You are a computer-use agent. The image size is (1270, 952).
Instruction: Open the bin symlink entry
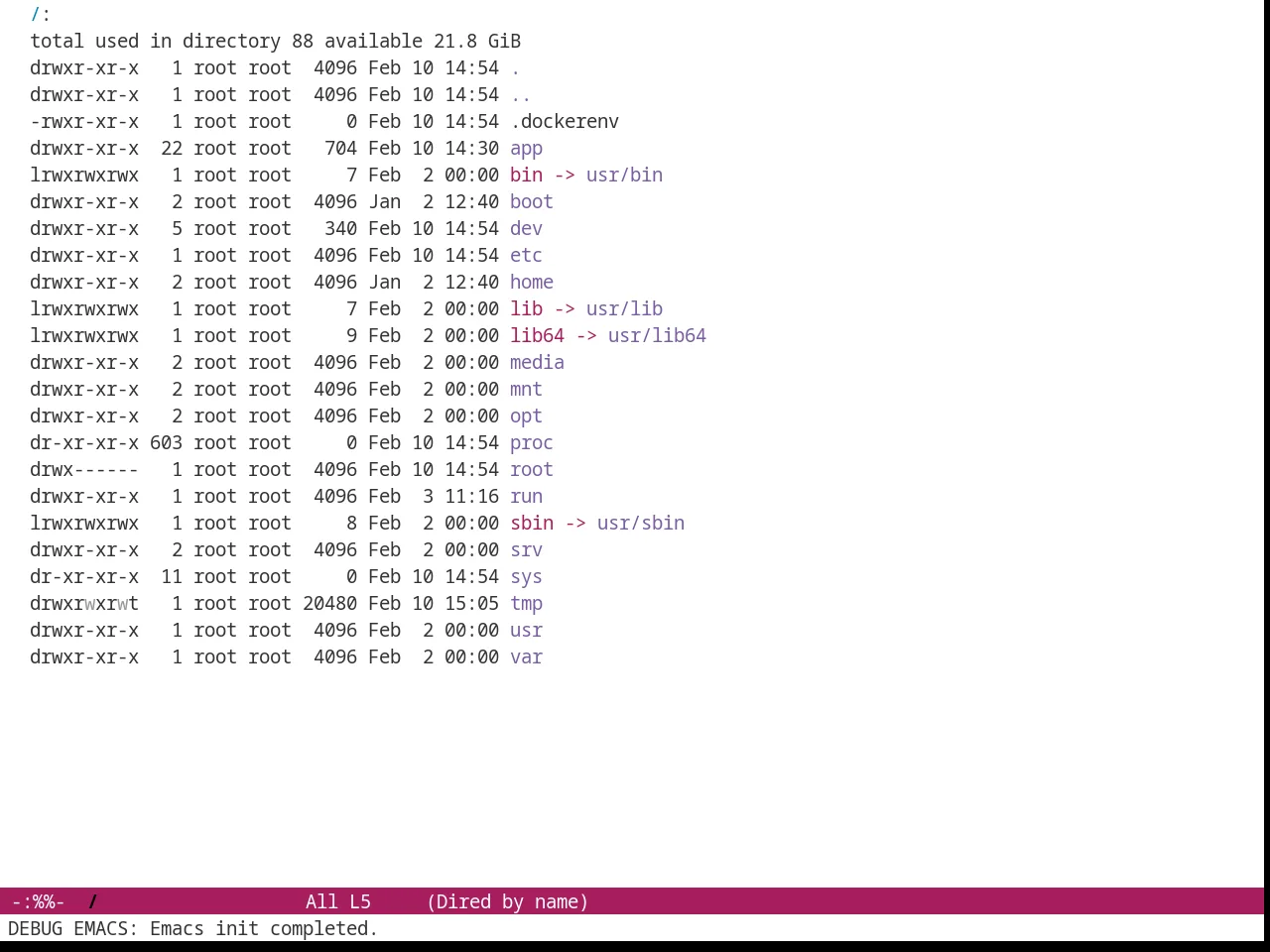[x=526, y=175]
